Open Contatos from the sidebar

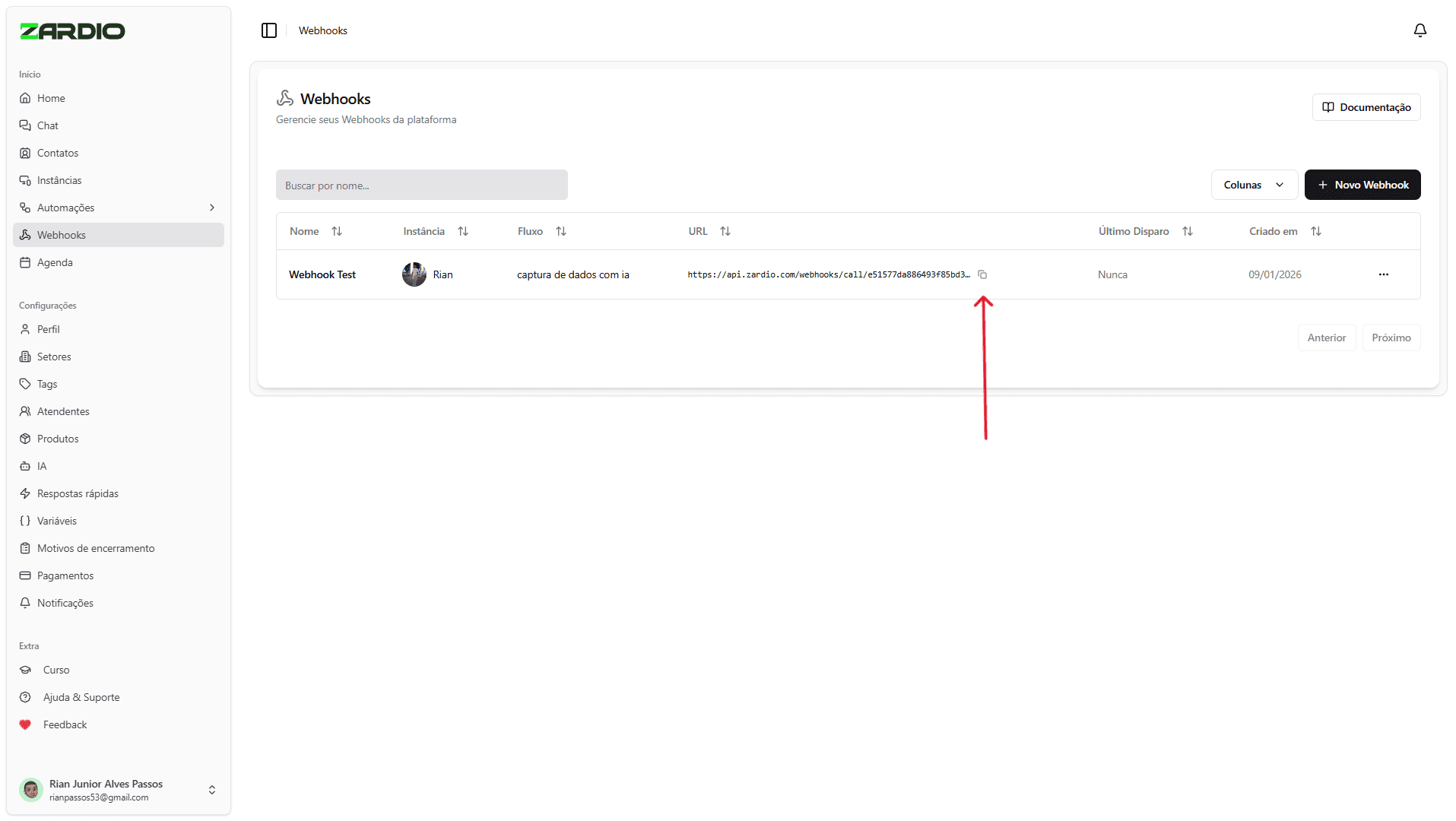pyautogui.click(x=57, y=152)
